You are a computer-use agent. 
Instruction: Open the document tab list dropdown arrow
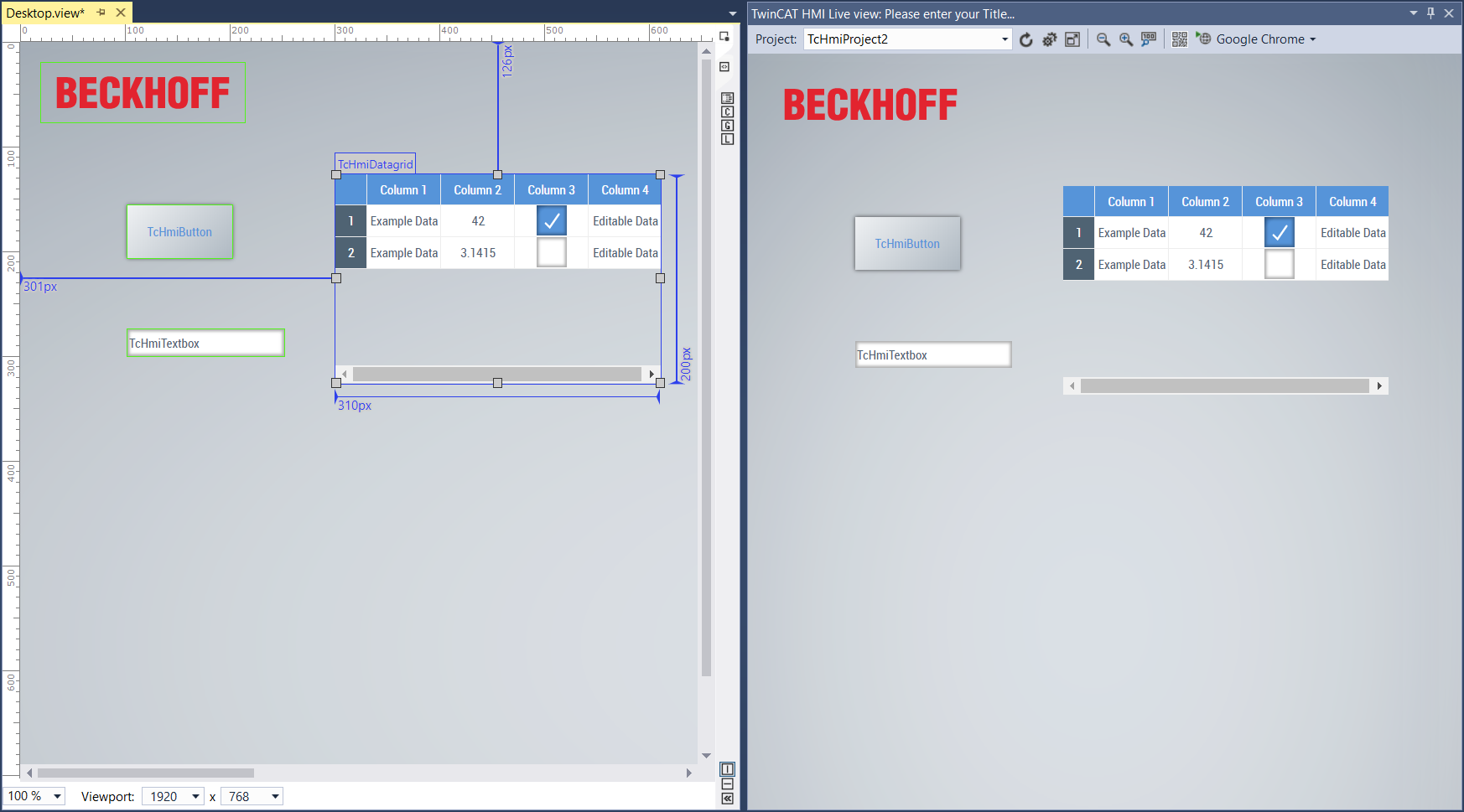tap(732, 13)
